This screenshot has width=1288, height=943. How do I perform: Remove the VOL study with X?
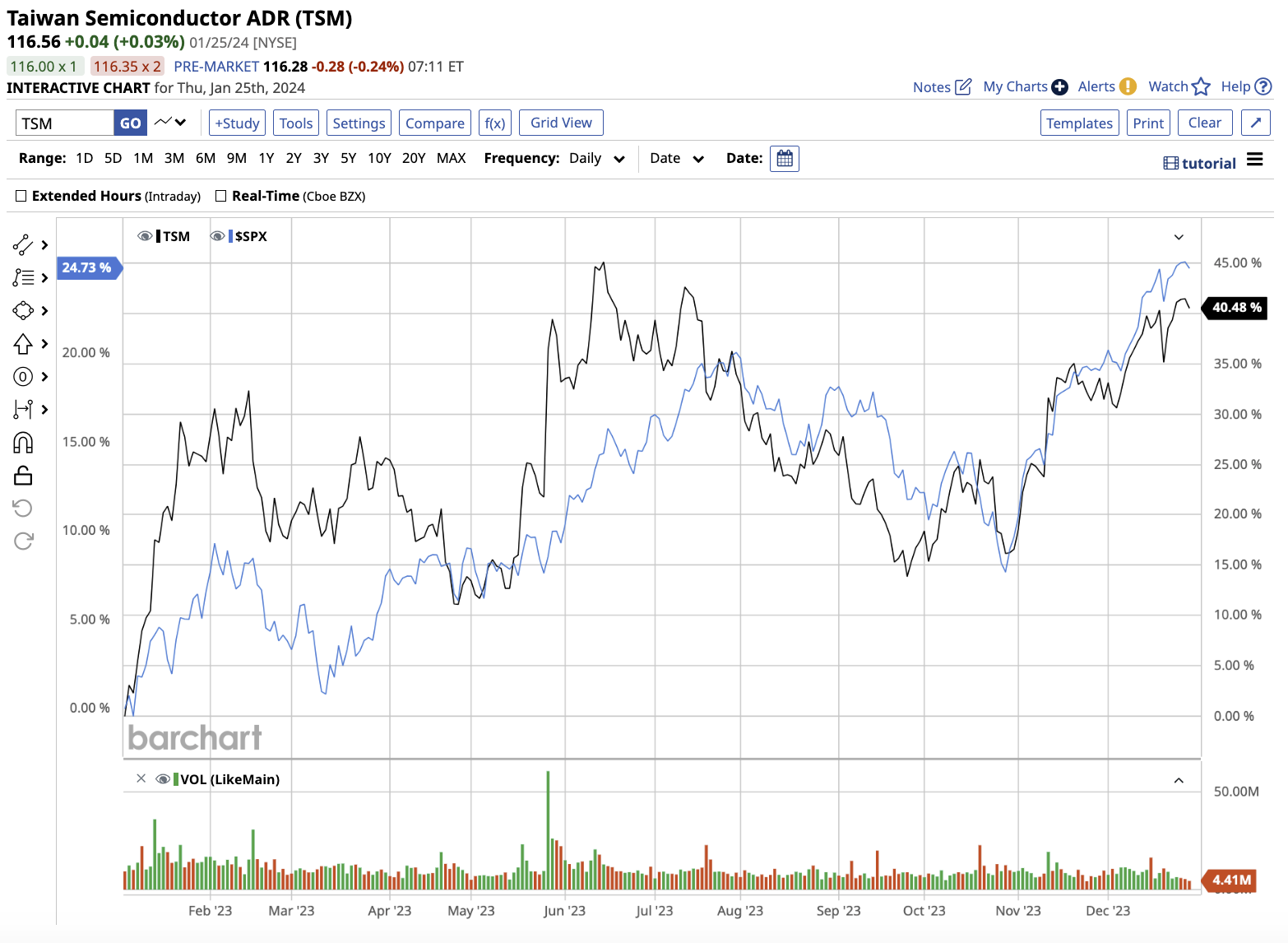click(x=141, y=778)
